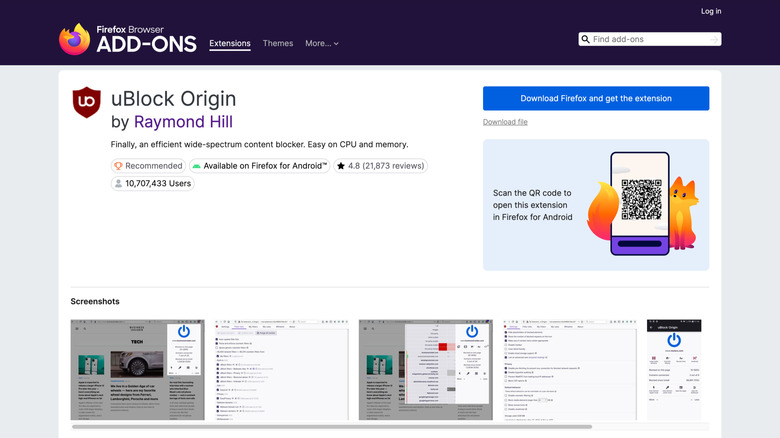Open author Raymond Hill's profile
The height and width of the screenshot is (438, 780).
183,122
